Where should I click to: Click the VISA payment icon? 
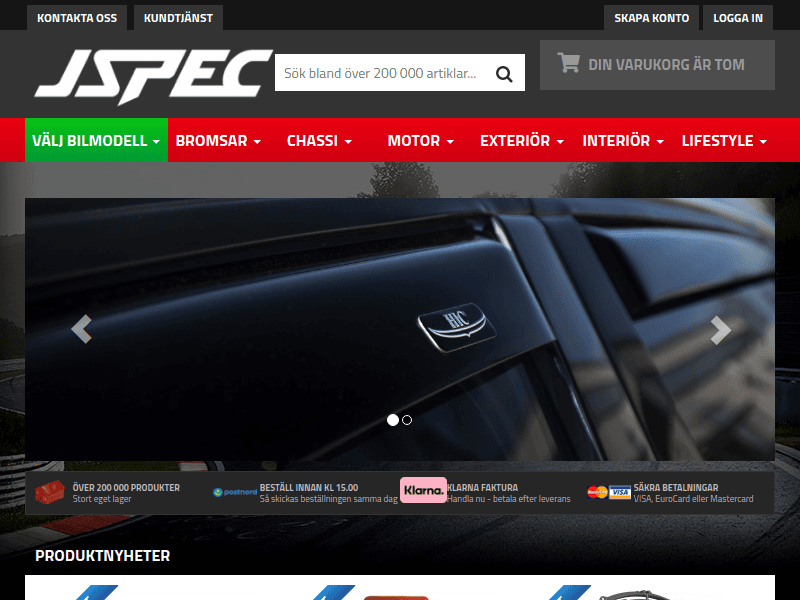(x=617, y=491)
